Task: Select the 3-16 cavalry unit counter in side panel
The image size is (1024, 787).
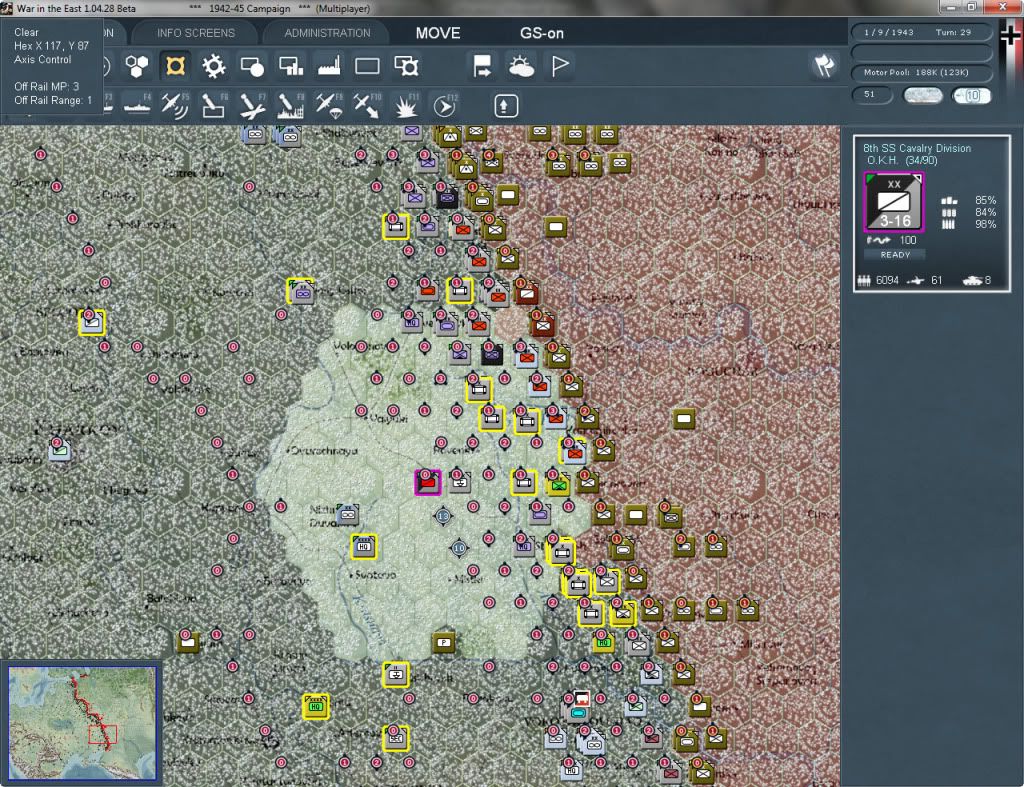Action: pos(894,202)
